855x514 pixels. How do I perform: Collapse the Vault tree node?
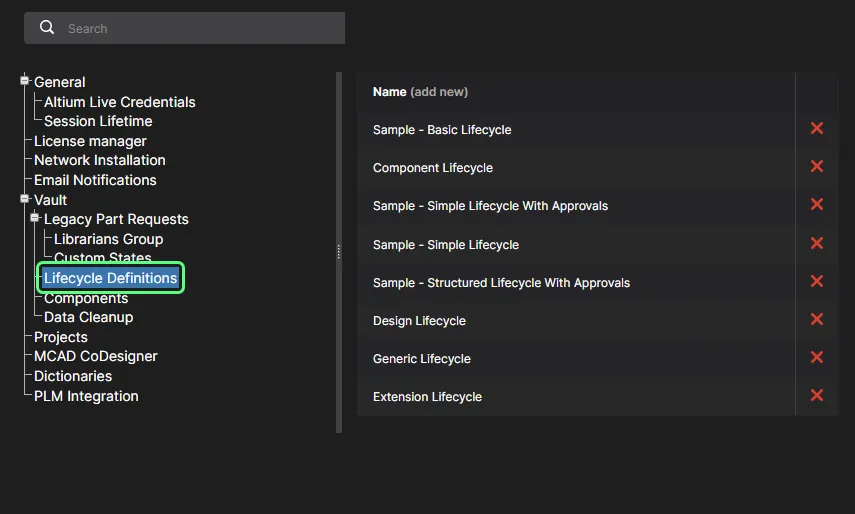coord(26,199)
